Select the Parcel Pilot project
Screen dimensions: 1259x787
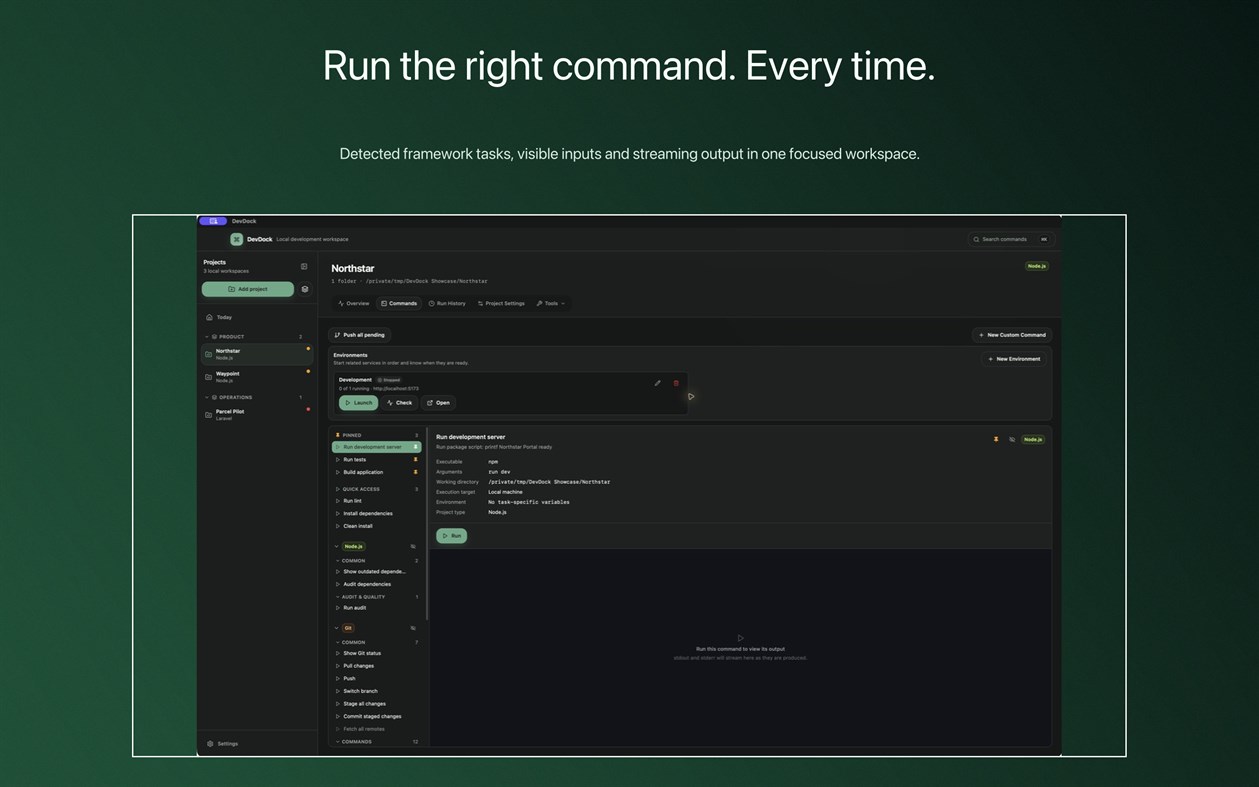[257, 414]
